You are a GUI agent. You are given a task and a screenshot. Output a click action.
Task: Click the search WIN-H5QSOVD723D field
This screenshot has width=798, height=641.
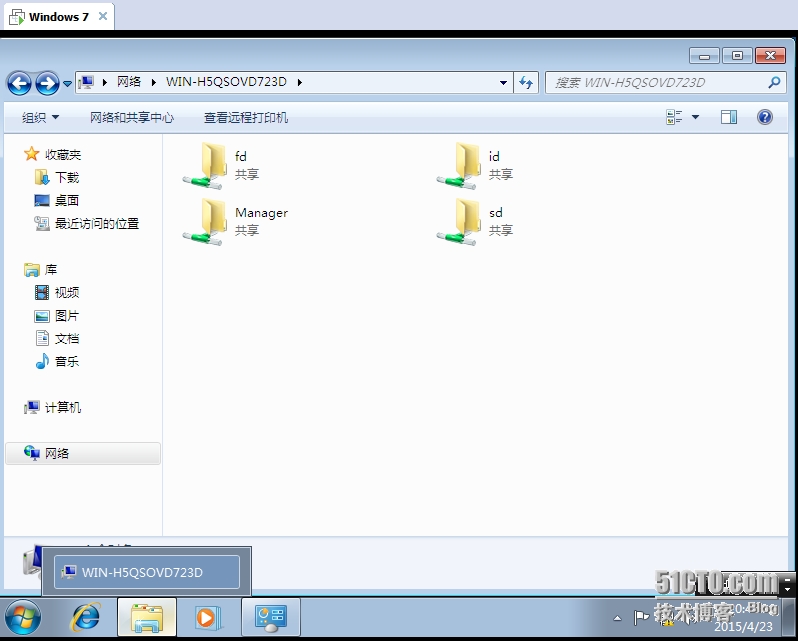click(655, 83)
